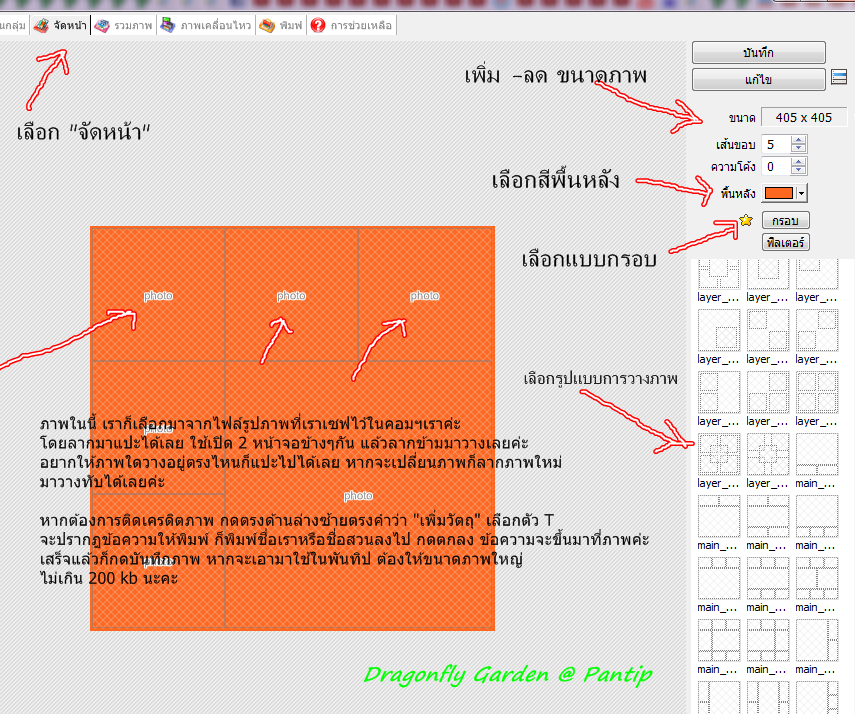Select layout with two stacked left squares
Screen dimensions: 855x714
pyautogui.click(x=719, y=392)
